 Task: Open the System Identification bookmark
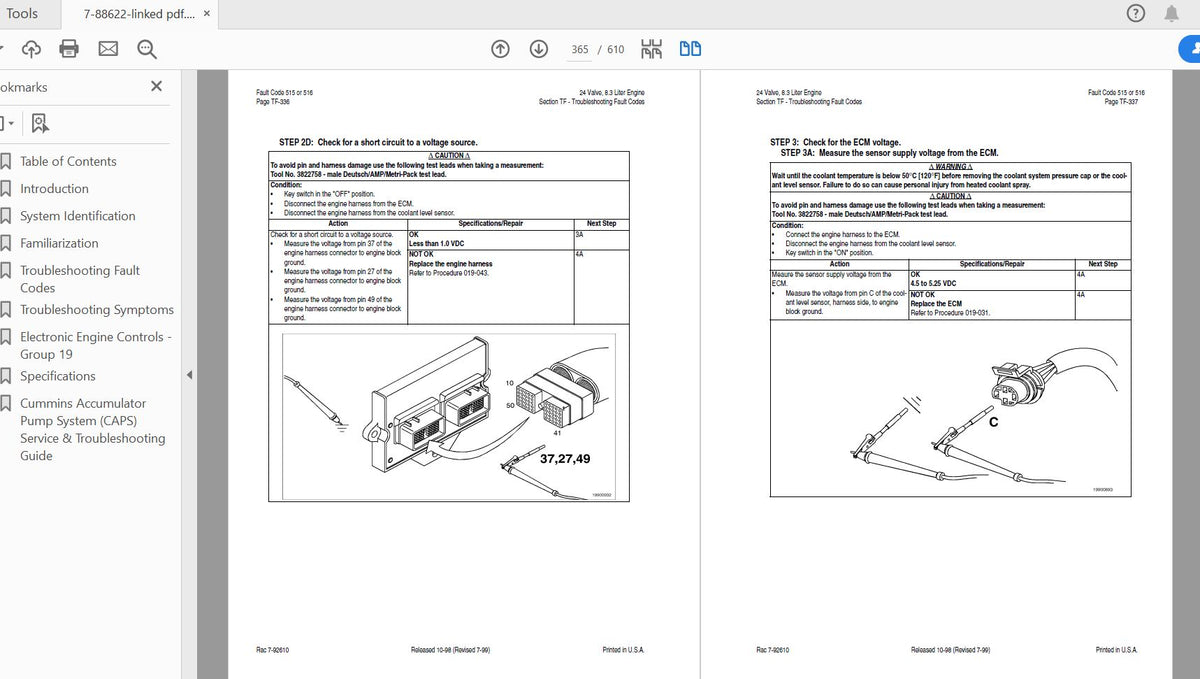[x=78, y=215]
